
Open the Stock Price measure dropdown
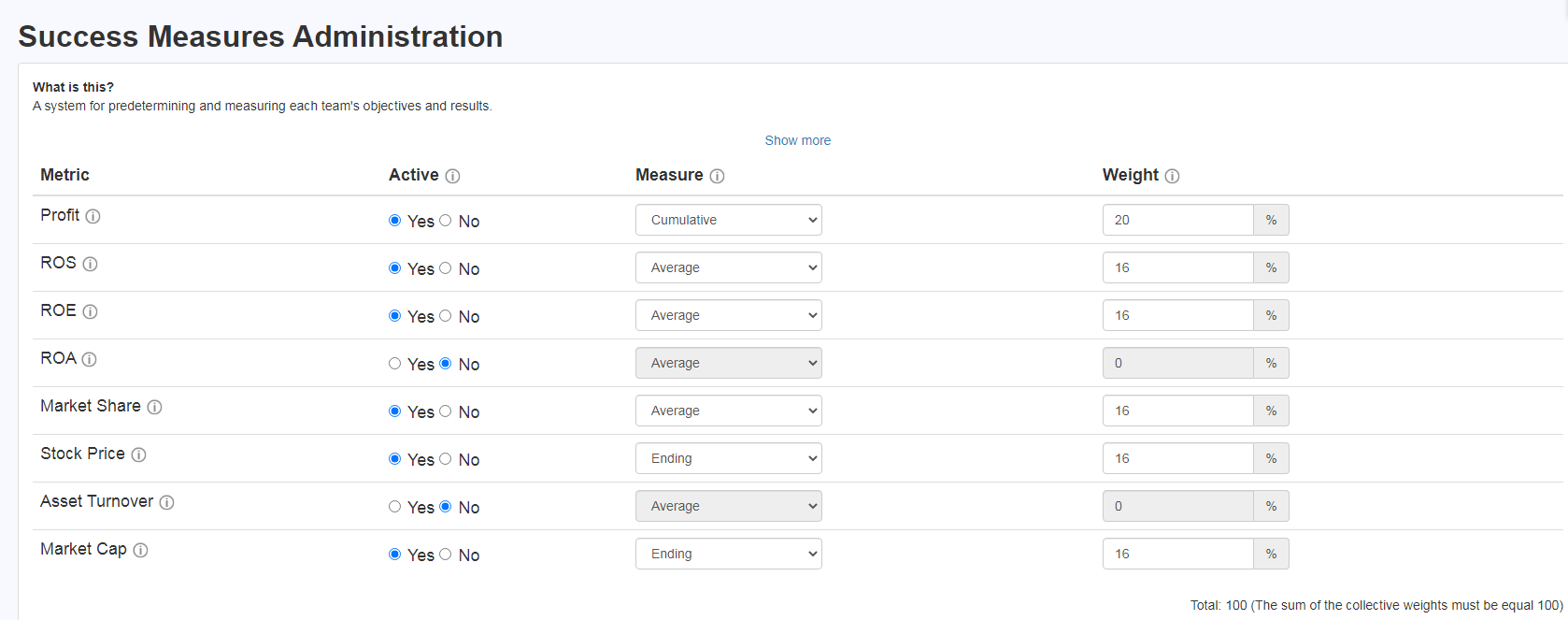coord(728,458)
